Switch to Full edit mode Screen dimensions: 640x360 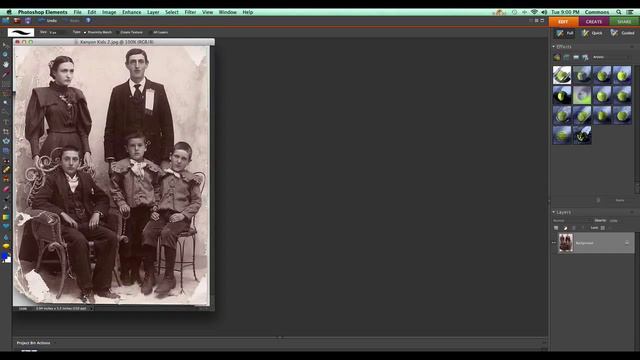point(565,33)
